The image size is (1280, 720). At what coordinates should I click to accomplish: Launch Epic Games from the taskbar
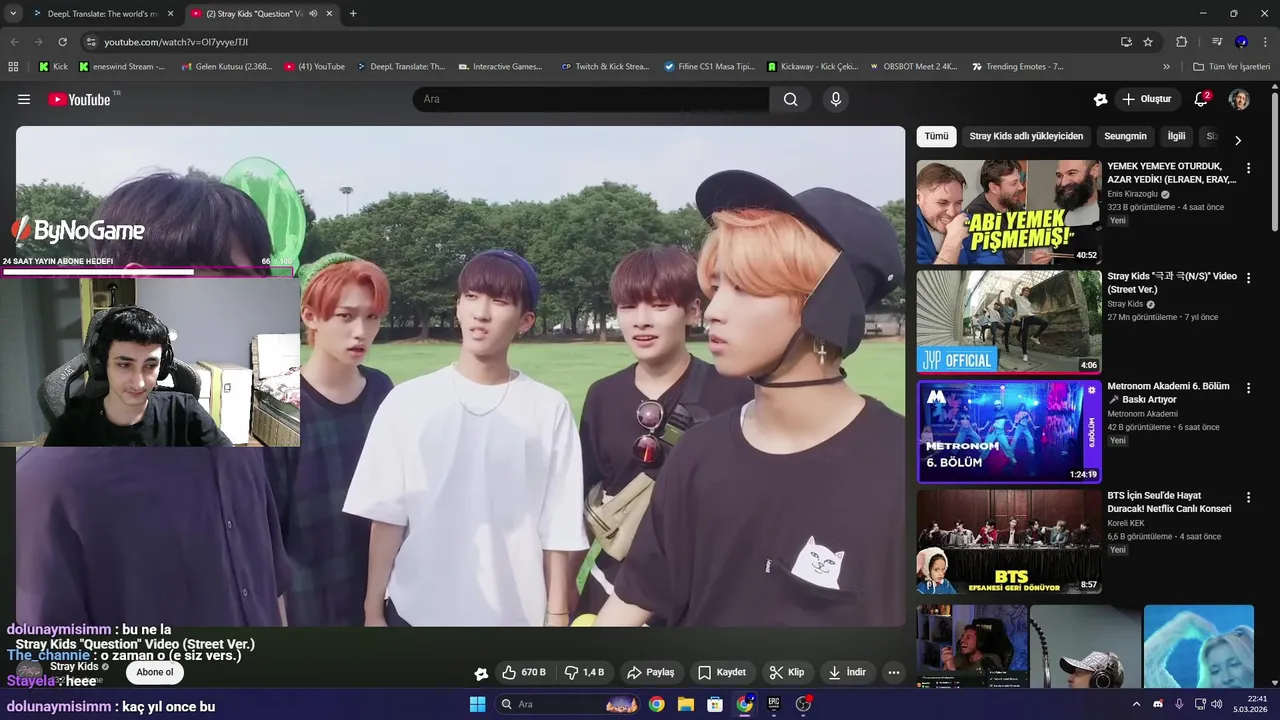point(774,704)
